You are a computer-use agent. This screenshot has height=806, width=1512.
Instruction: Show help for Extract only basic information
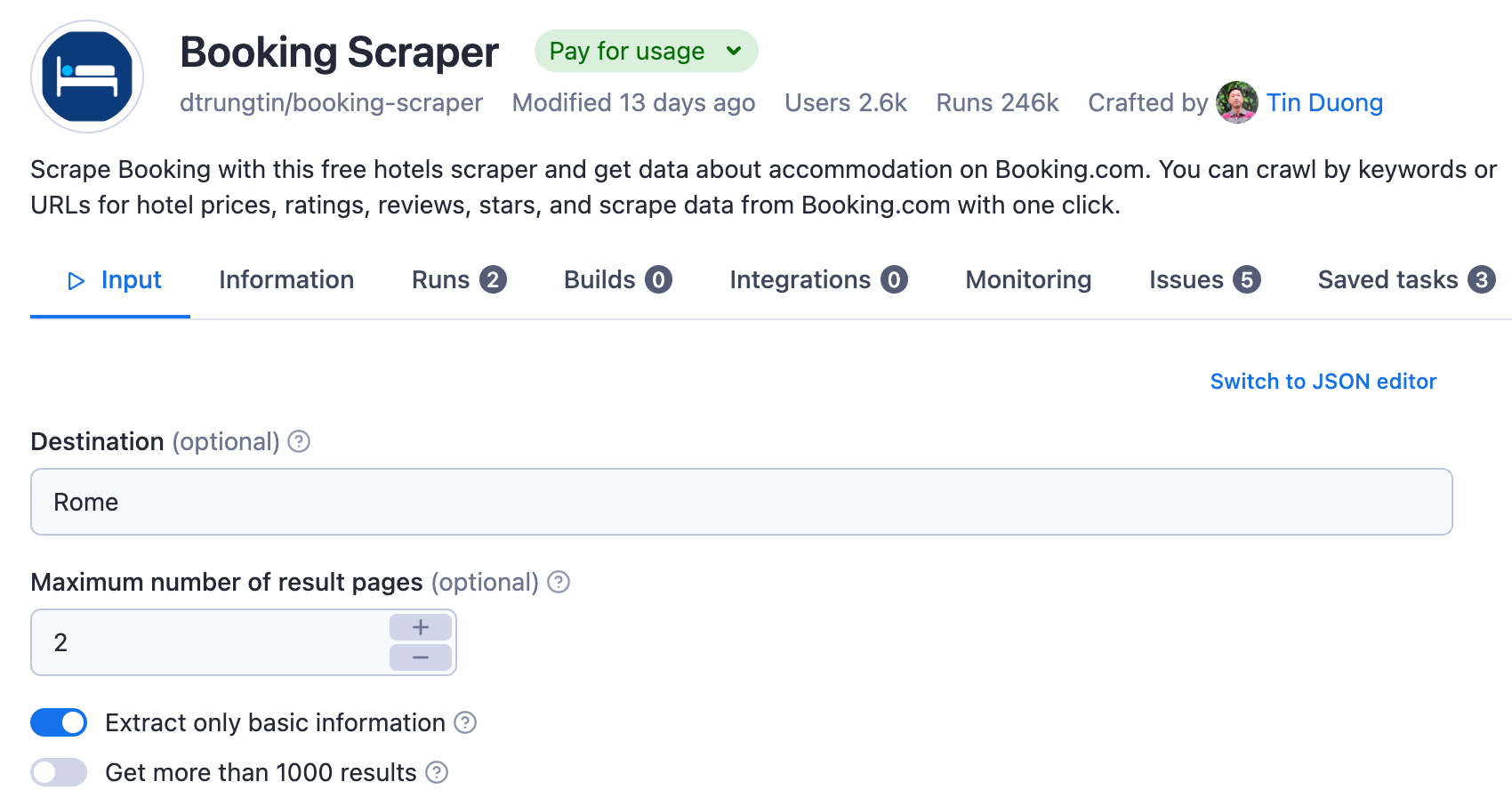coord(465,722)
